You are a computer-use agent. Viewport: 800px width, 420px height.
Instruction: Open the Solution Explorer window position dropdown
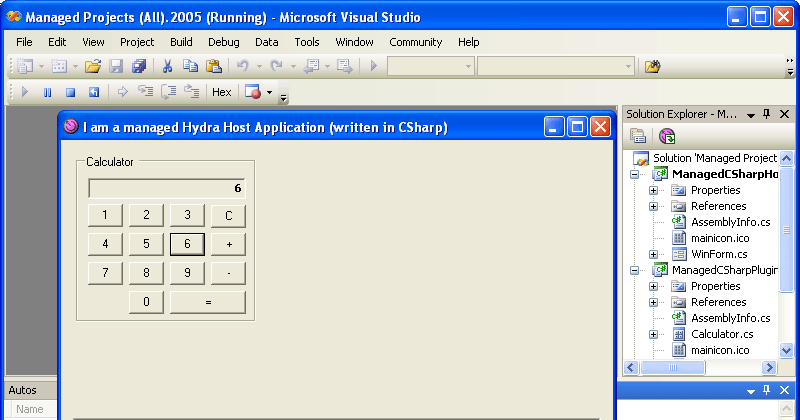tap(751, 115)
